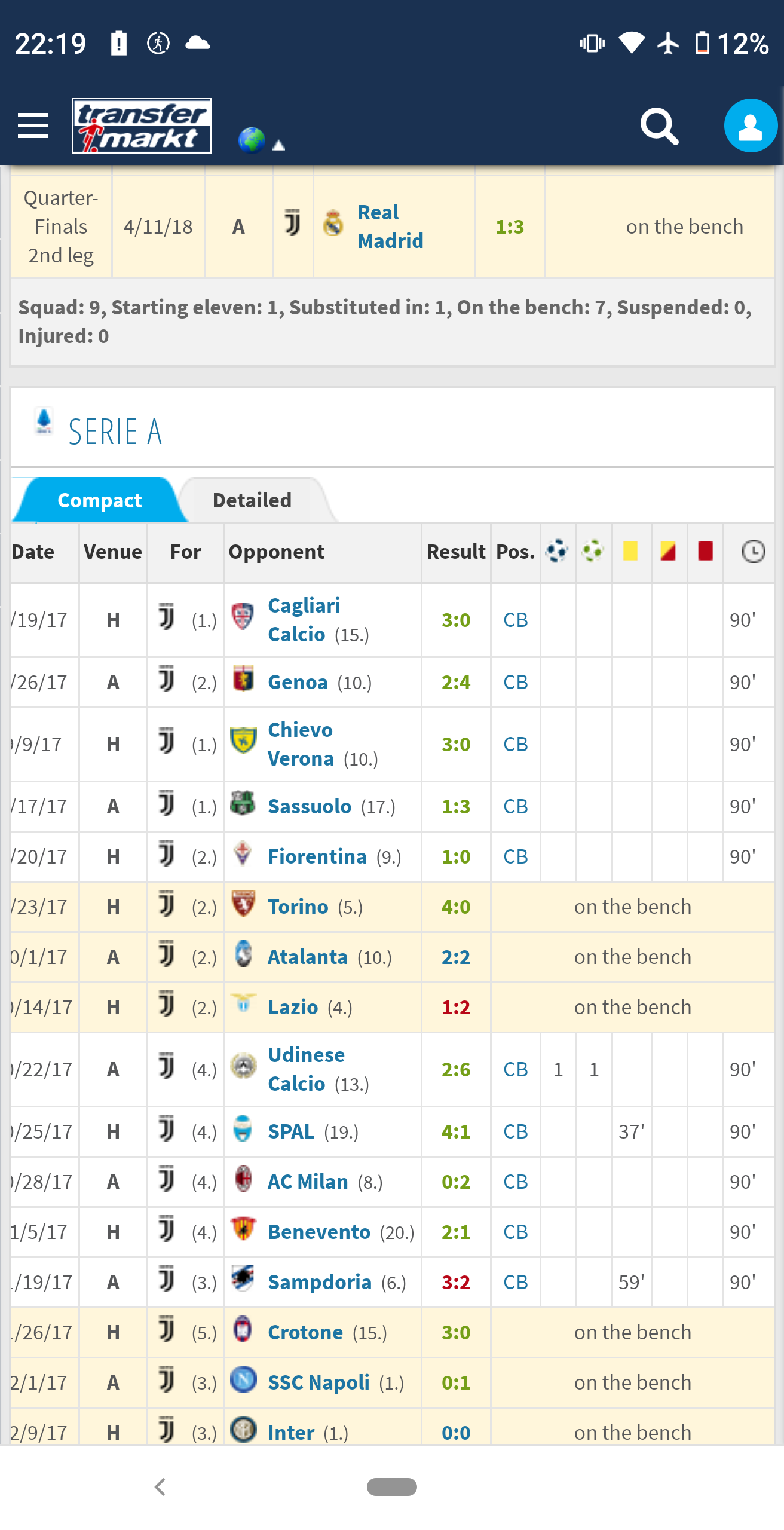The image size is (784, 1530).
Task: Click the CB position for Genoa match
Action: tap(516, 682)
